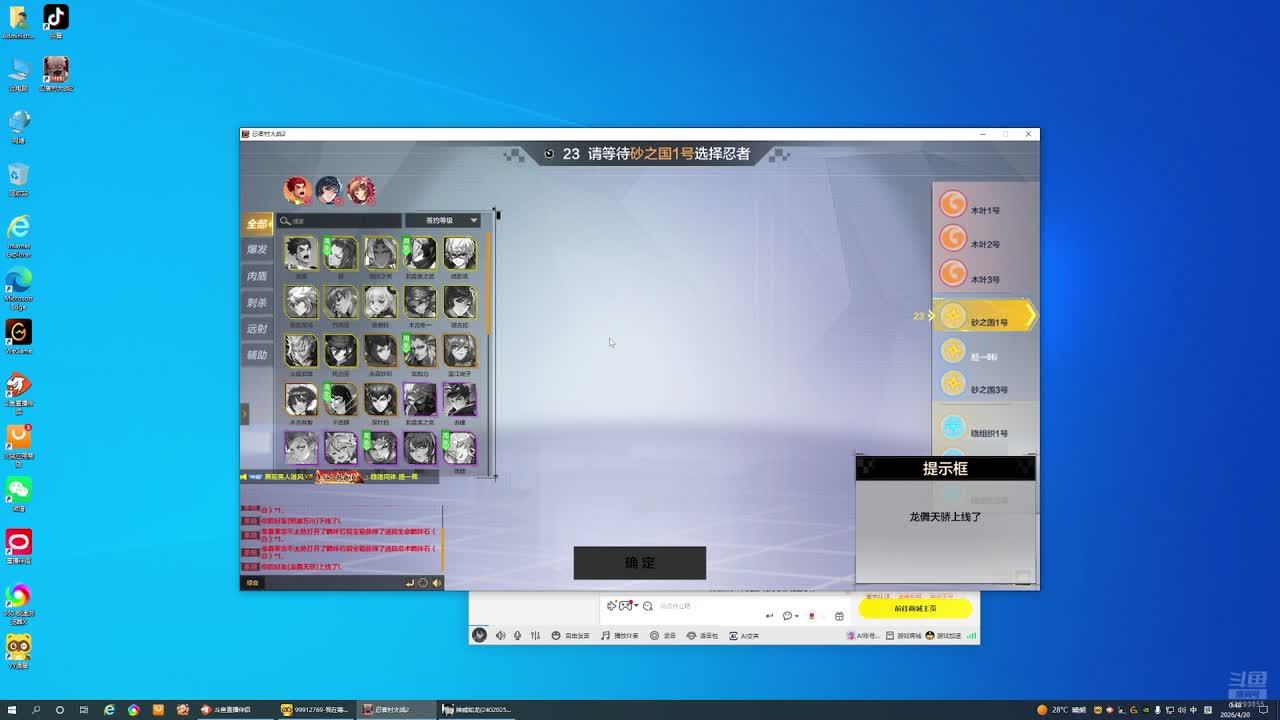
Task: Open the Recycle Bin desktop icon
Action: pos(19,180)
